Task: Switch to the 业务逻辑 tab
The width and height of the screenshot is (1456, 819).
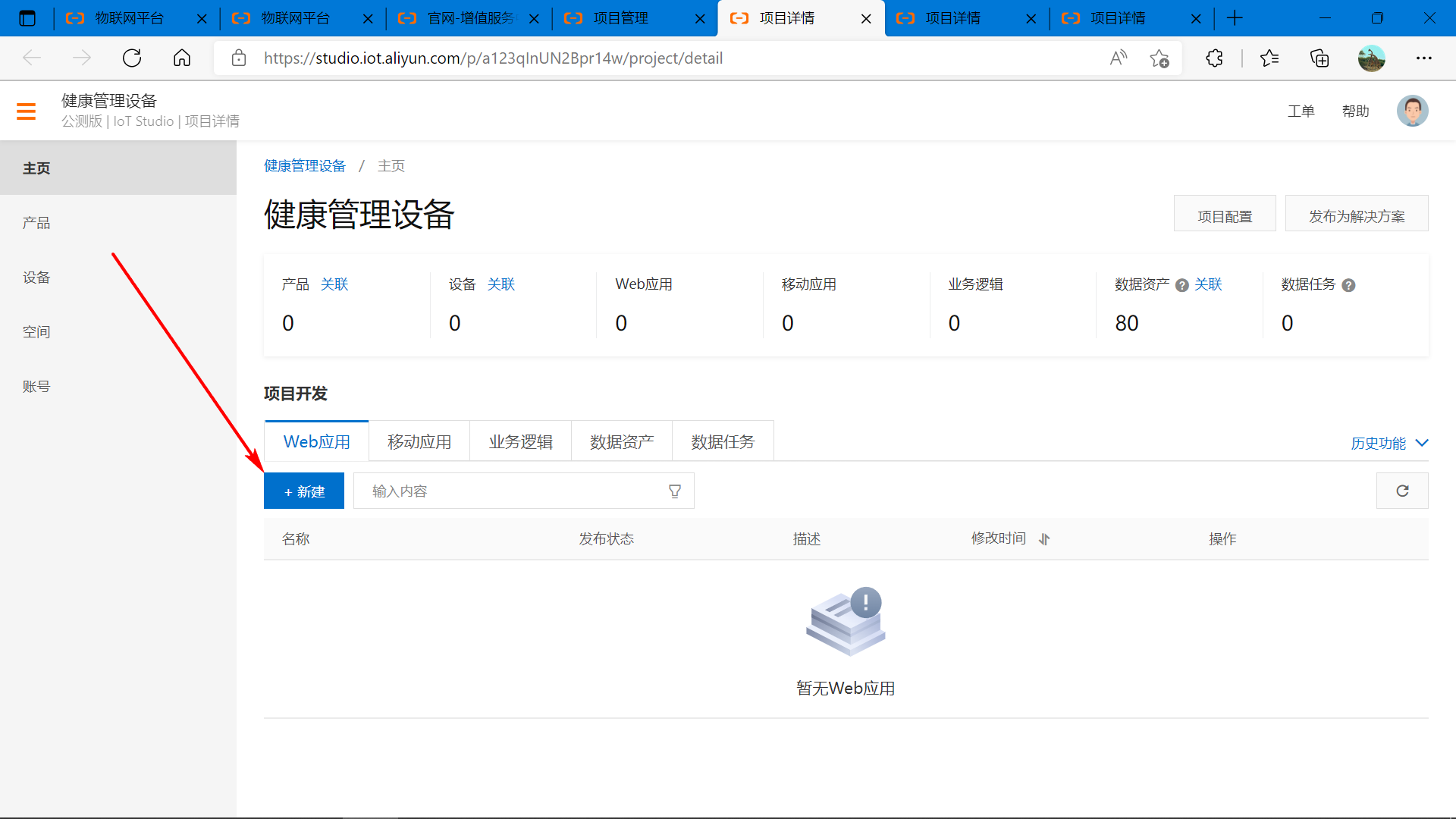Action: pos(520,441)
